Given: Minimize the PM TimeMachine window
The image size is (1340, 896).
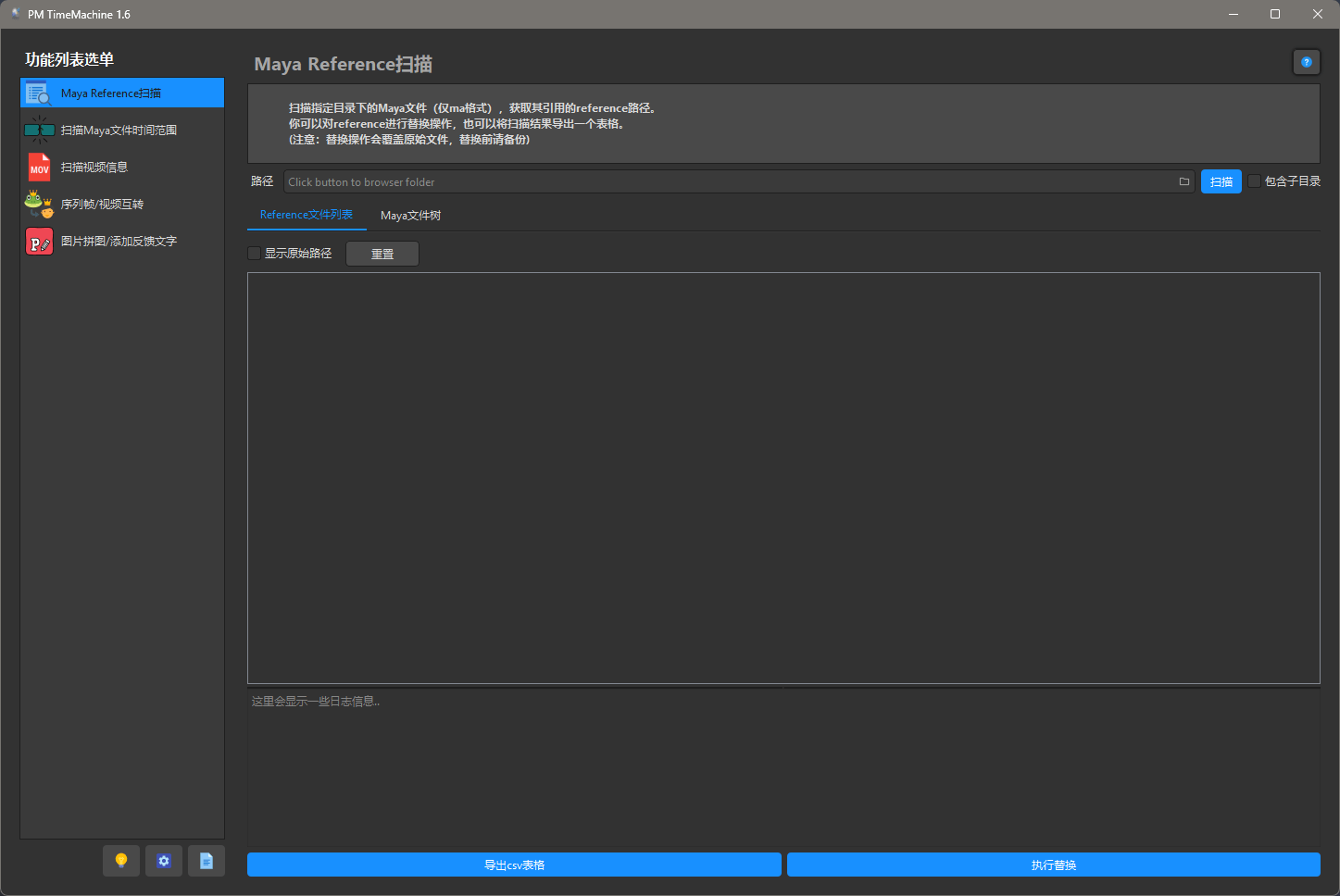Looking at the screenshot, I should pos(1234,14).
